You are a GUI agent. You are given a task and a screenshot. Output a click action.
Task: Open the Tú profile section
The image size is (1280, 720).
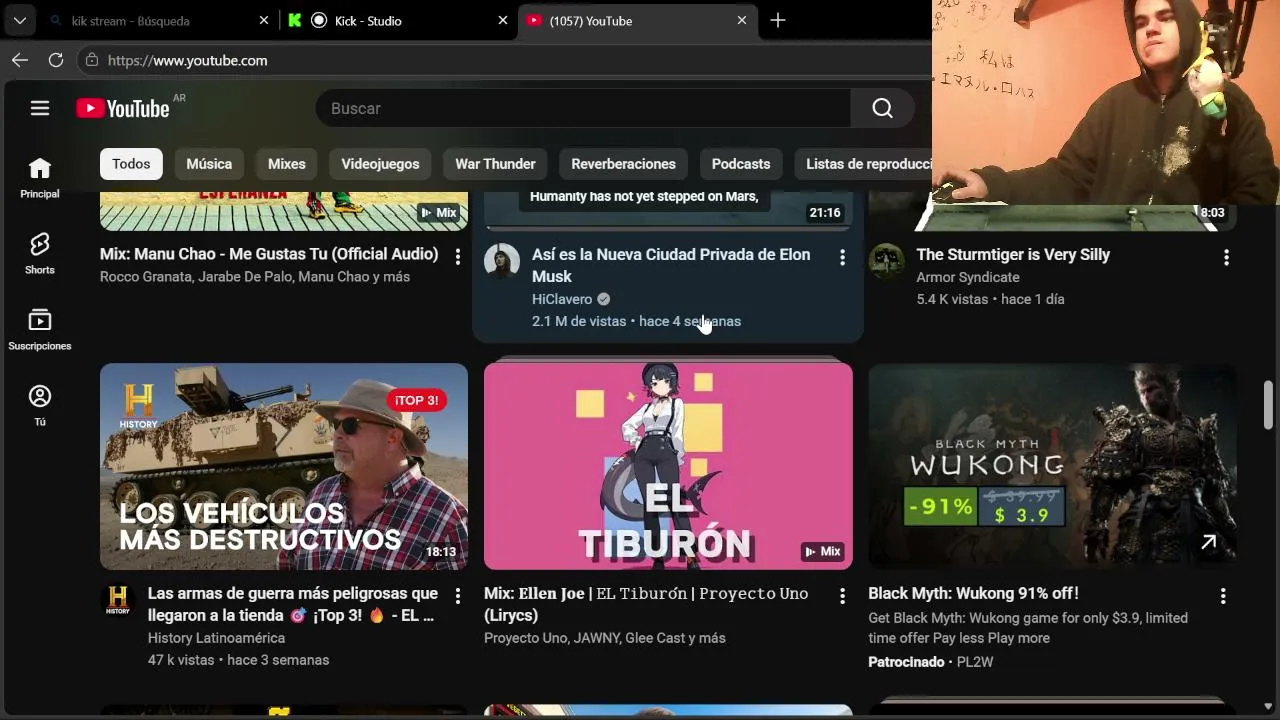pos(40,405)
